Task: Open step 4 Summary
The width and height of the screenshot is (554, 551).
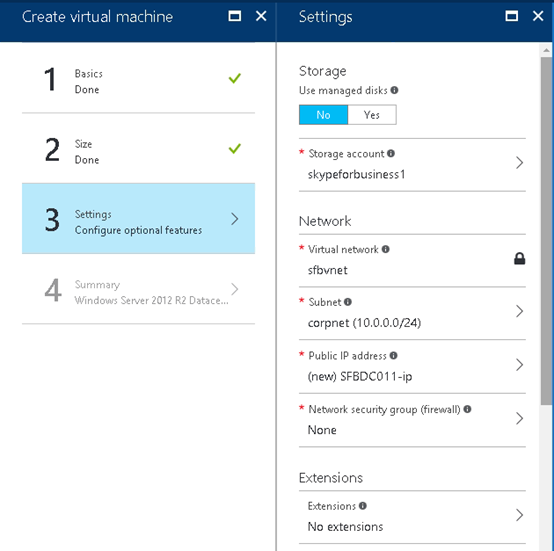Action: [138, 289]
